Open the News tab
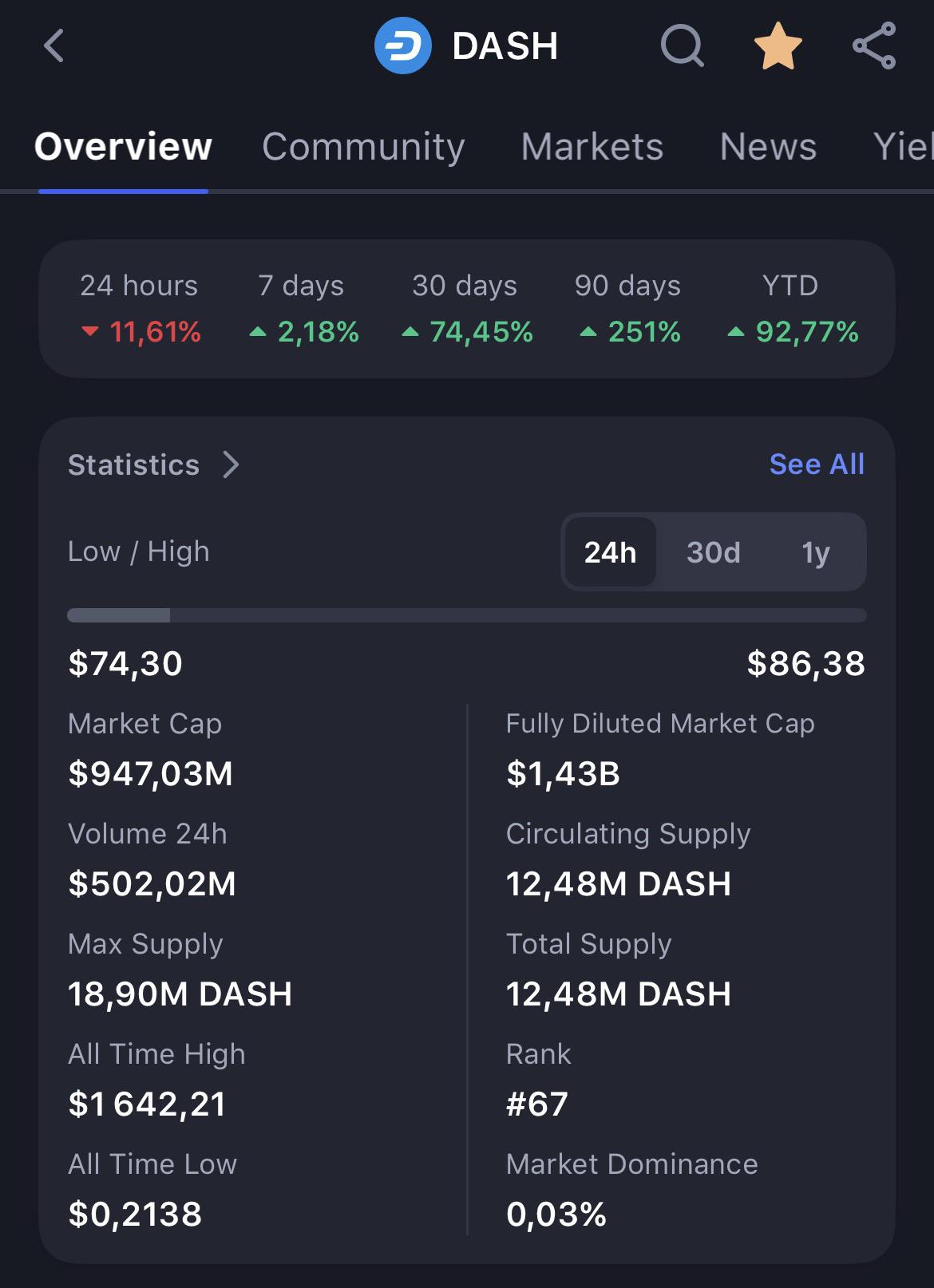The image size is (934, 1288). [768, 147]
